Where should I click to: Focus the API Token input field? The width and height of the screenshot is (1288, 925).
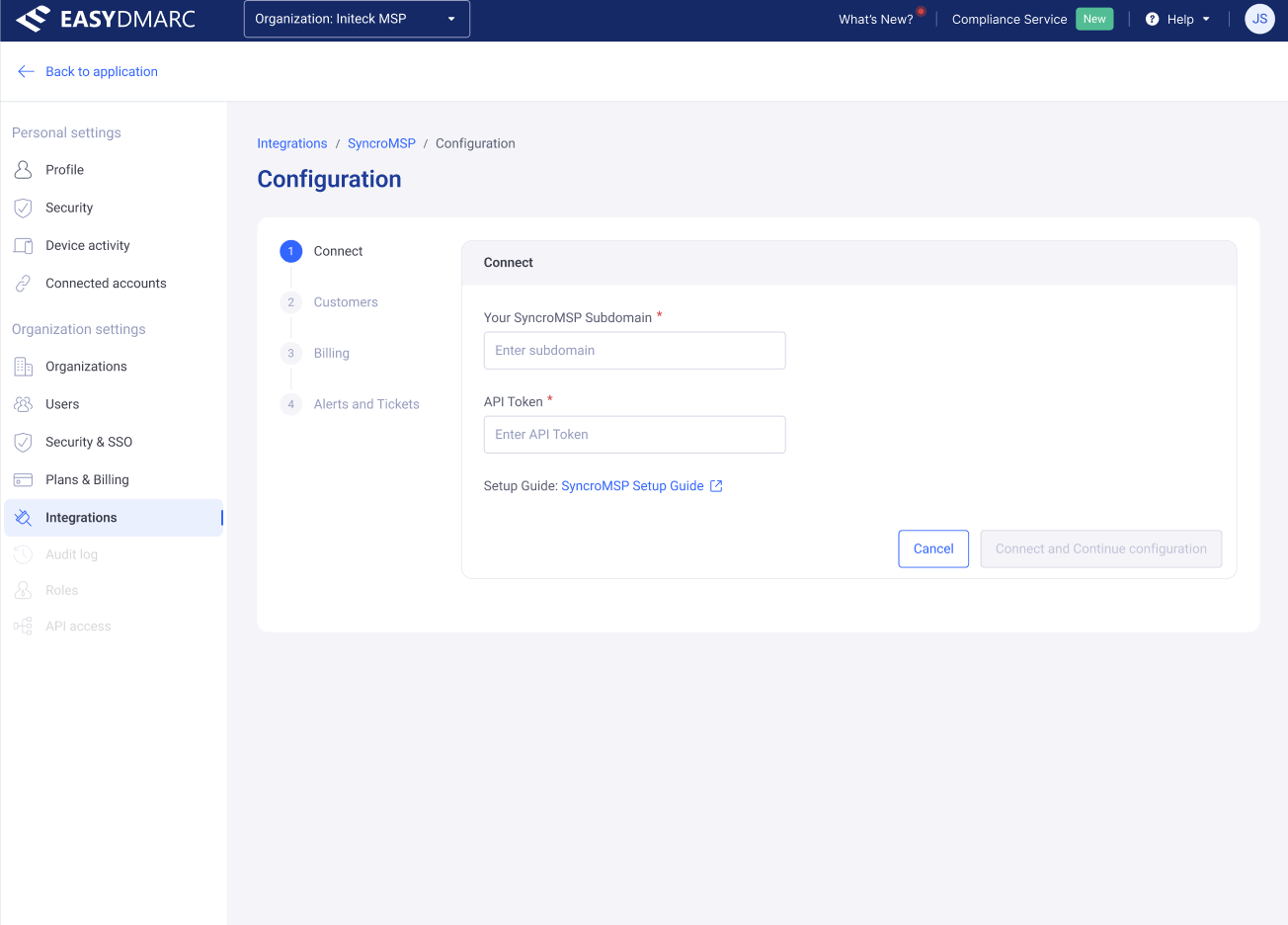point(634,435)
